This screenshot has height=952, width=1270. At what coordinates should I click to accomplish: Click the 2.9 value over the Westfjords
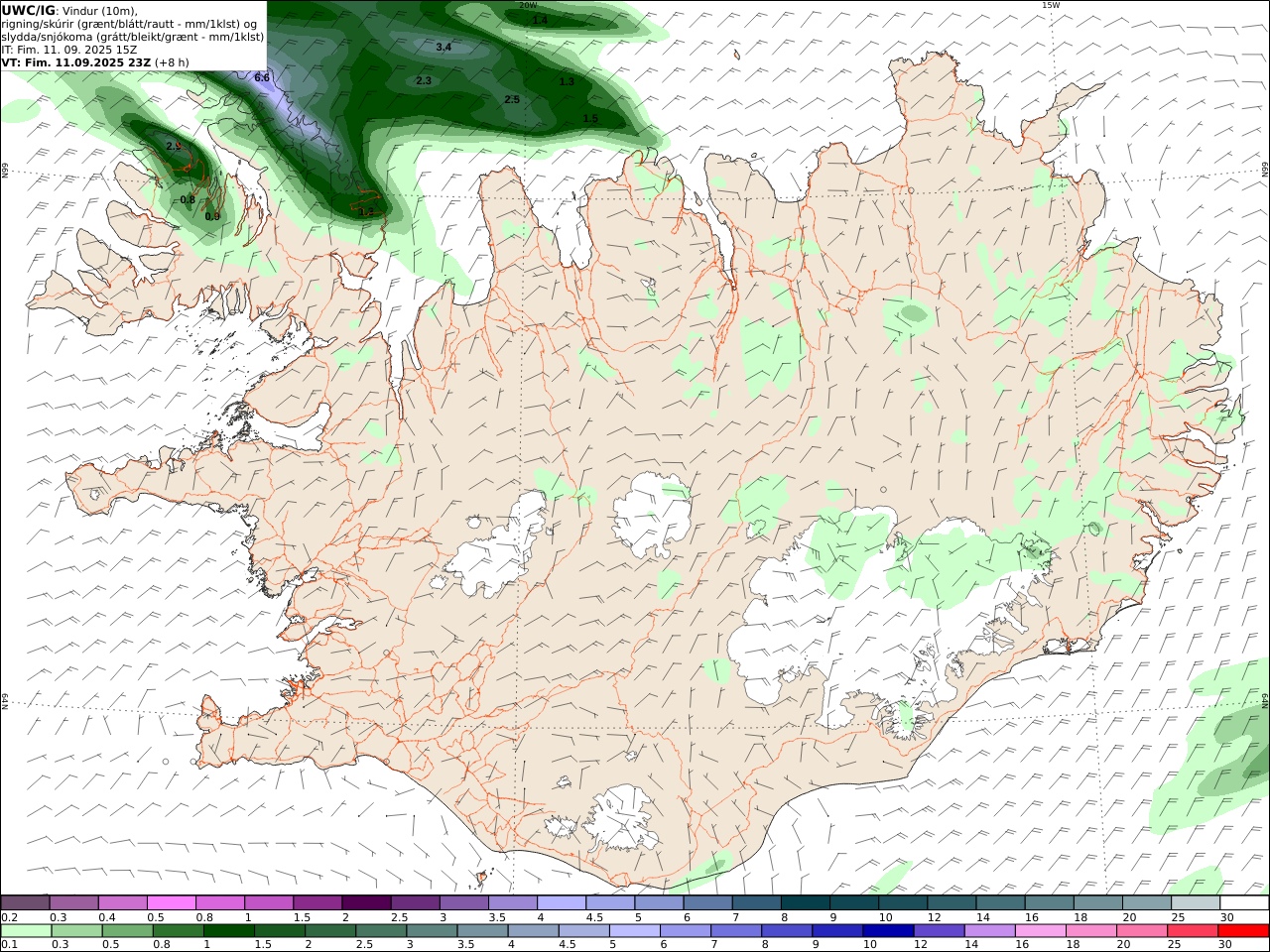coord(174,146)
